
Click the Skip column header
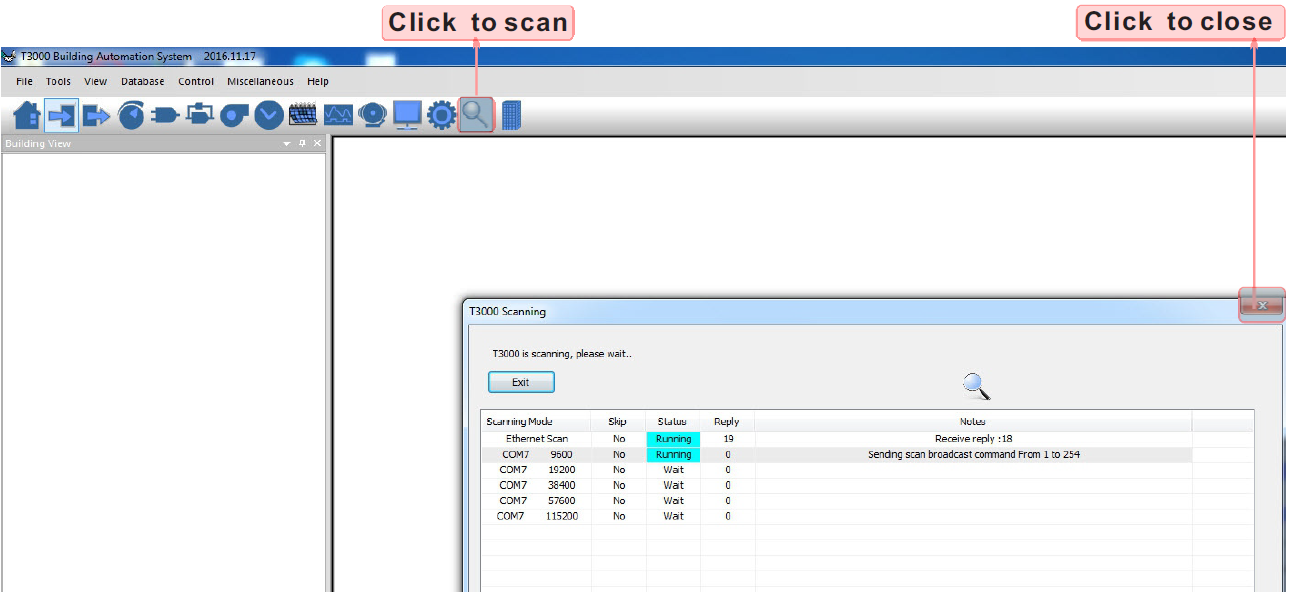[618, 422]
